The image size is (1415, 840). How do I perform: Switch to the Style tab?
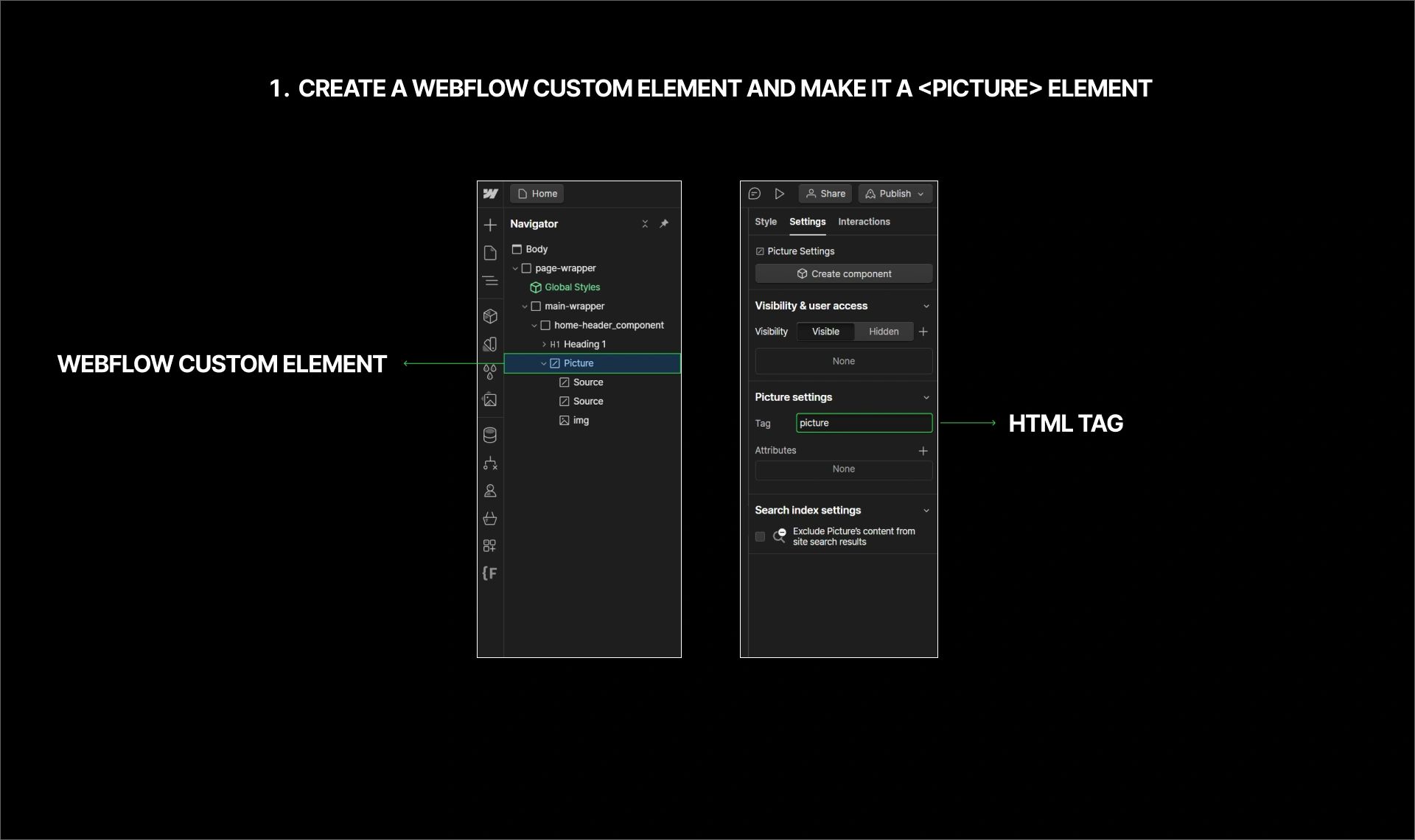(765, 222)
